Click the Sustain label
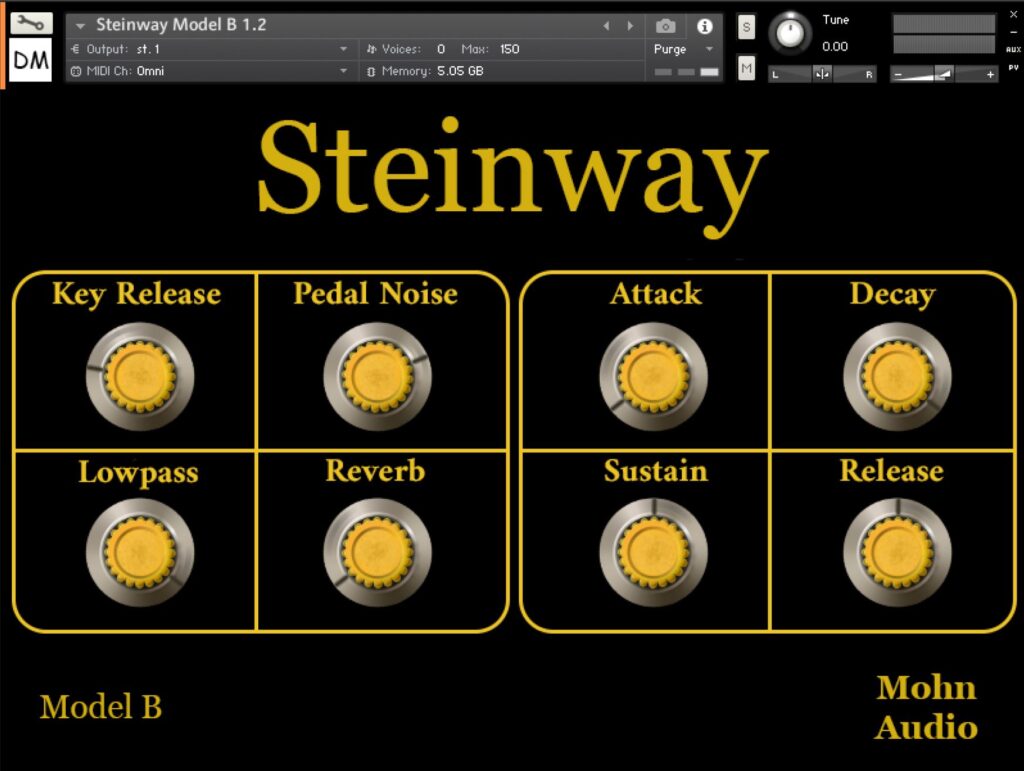This screenshot has width=1024, height=771. tap(656, 471)
